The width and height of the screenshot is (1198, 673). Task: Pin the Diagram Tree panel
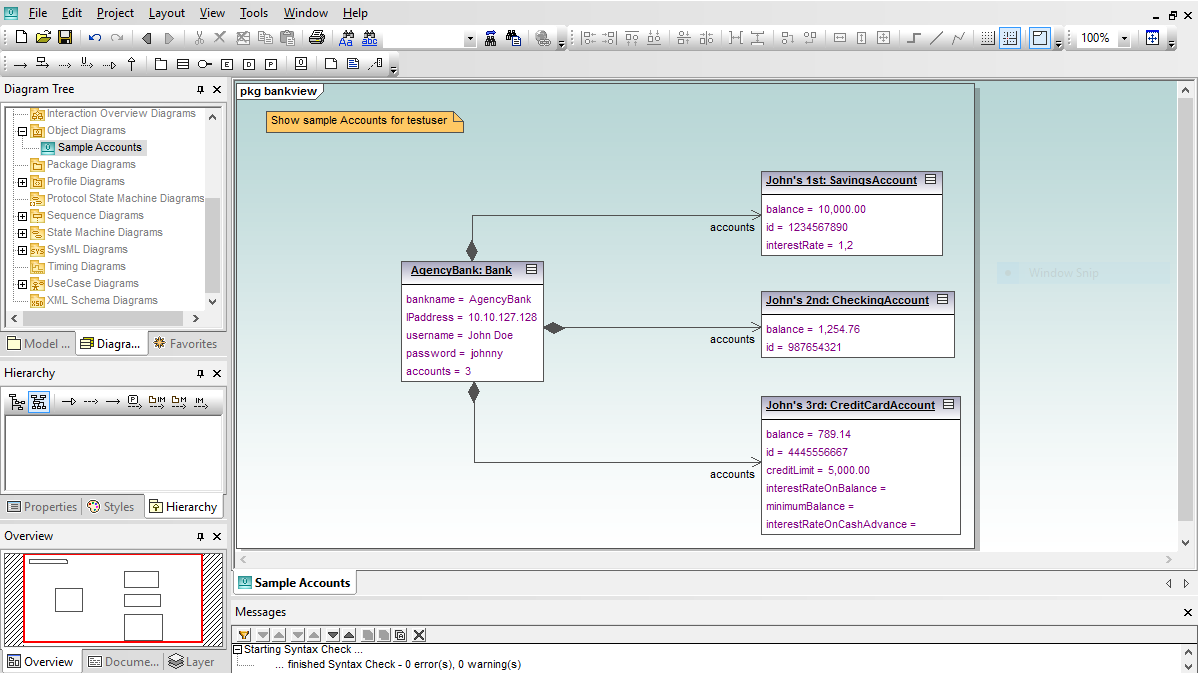200,89
